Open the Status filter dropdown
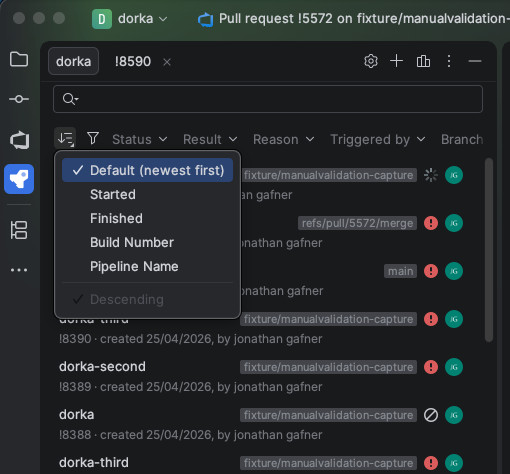The height and width of the screenshot is (474, 510). coord(140,139)
